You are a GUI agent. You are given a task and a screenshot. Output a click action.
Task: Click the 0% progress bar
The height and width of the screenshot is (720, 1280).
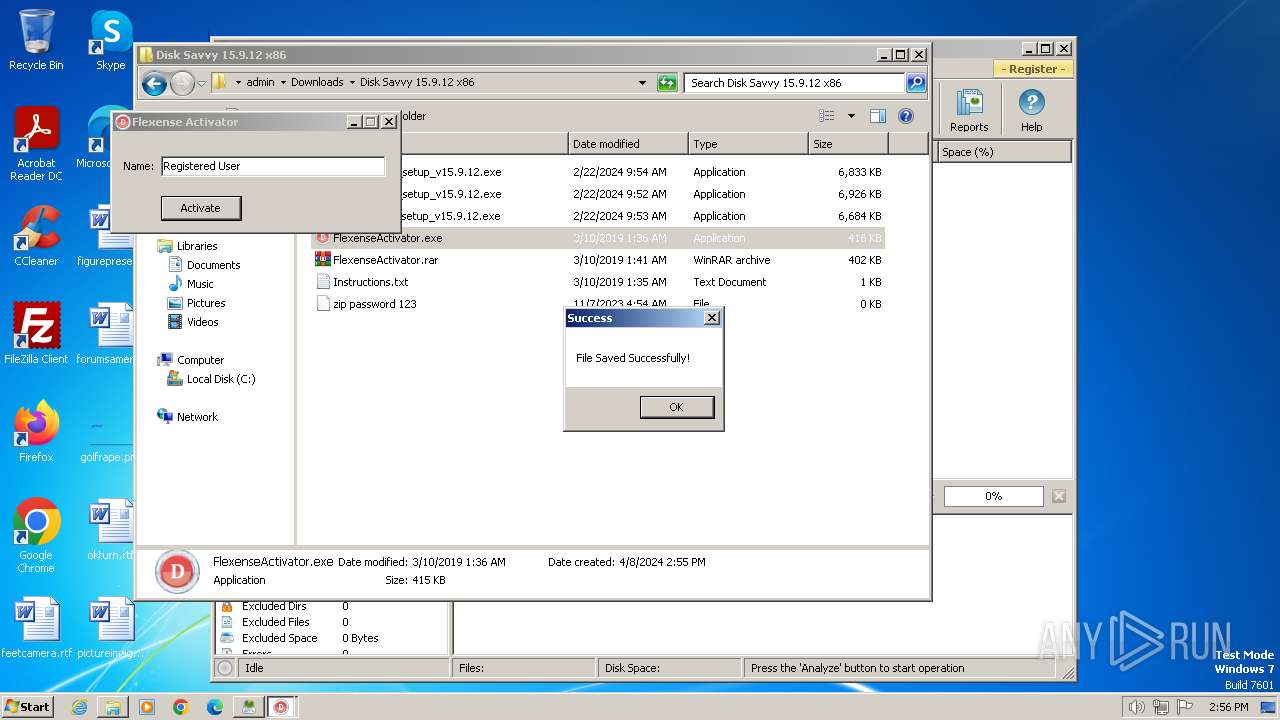tap(993, 496)
